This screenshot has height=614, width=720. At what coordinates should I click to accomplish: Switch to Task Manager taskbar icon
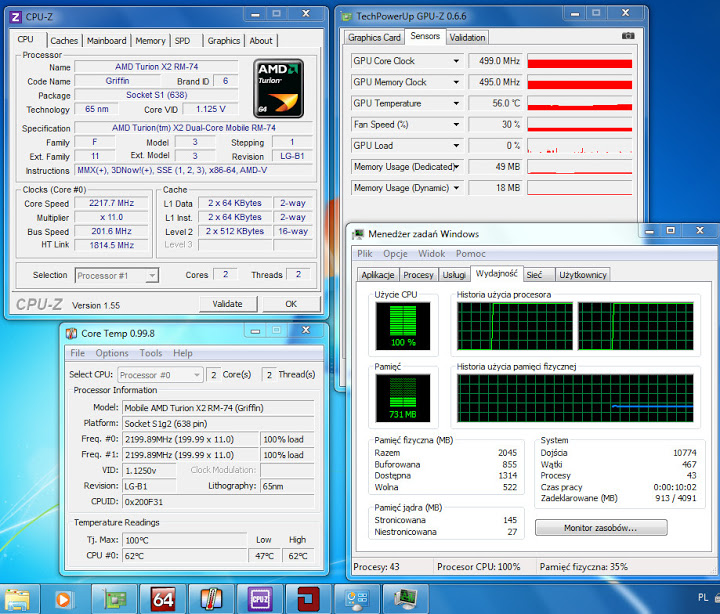coord(405,598)
